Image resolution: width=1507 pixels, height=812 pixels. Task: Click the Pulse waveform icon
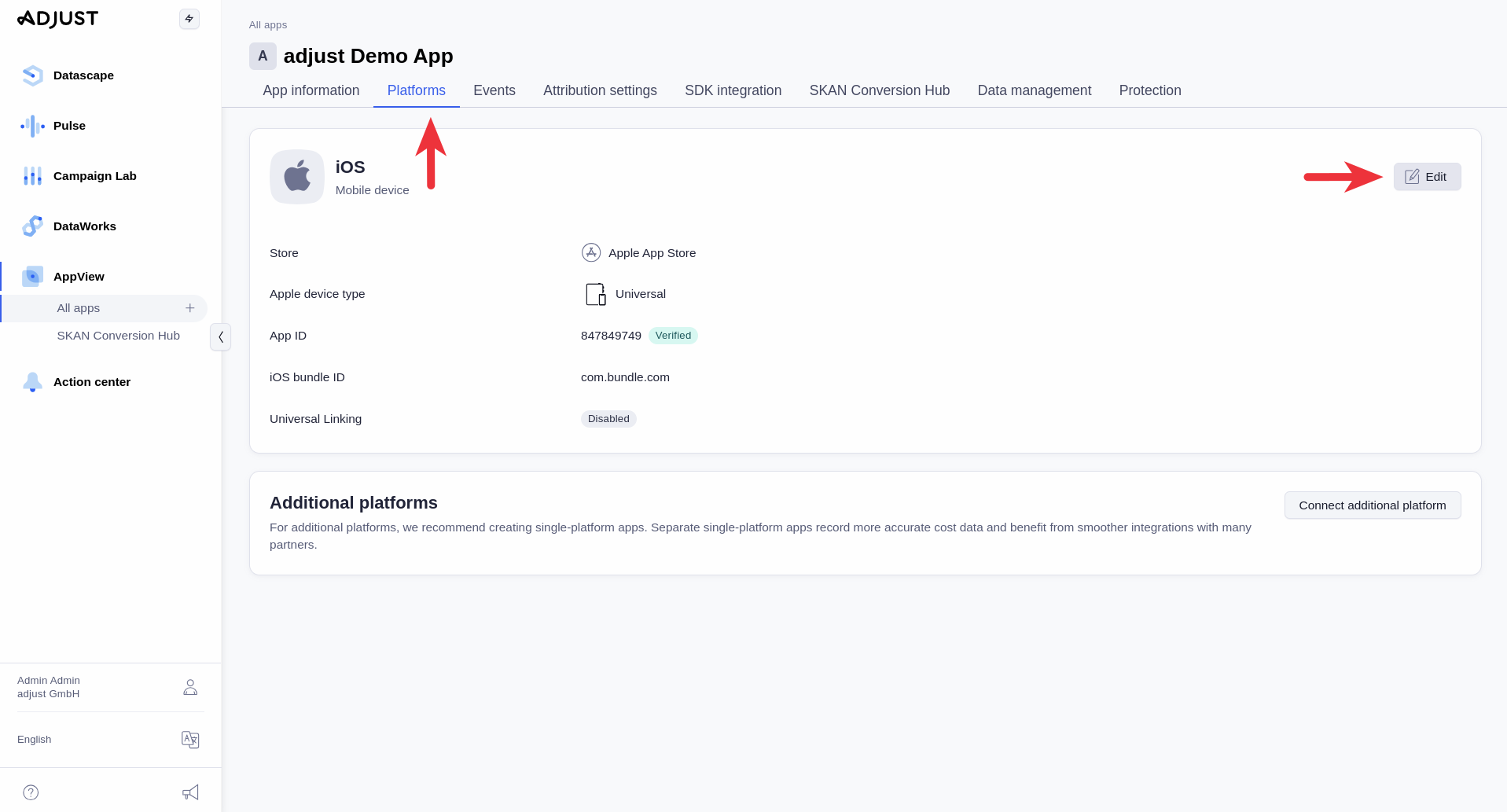tap(32, 126)
